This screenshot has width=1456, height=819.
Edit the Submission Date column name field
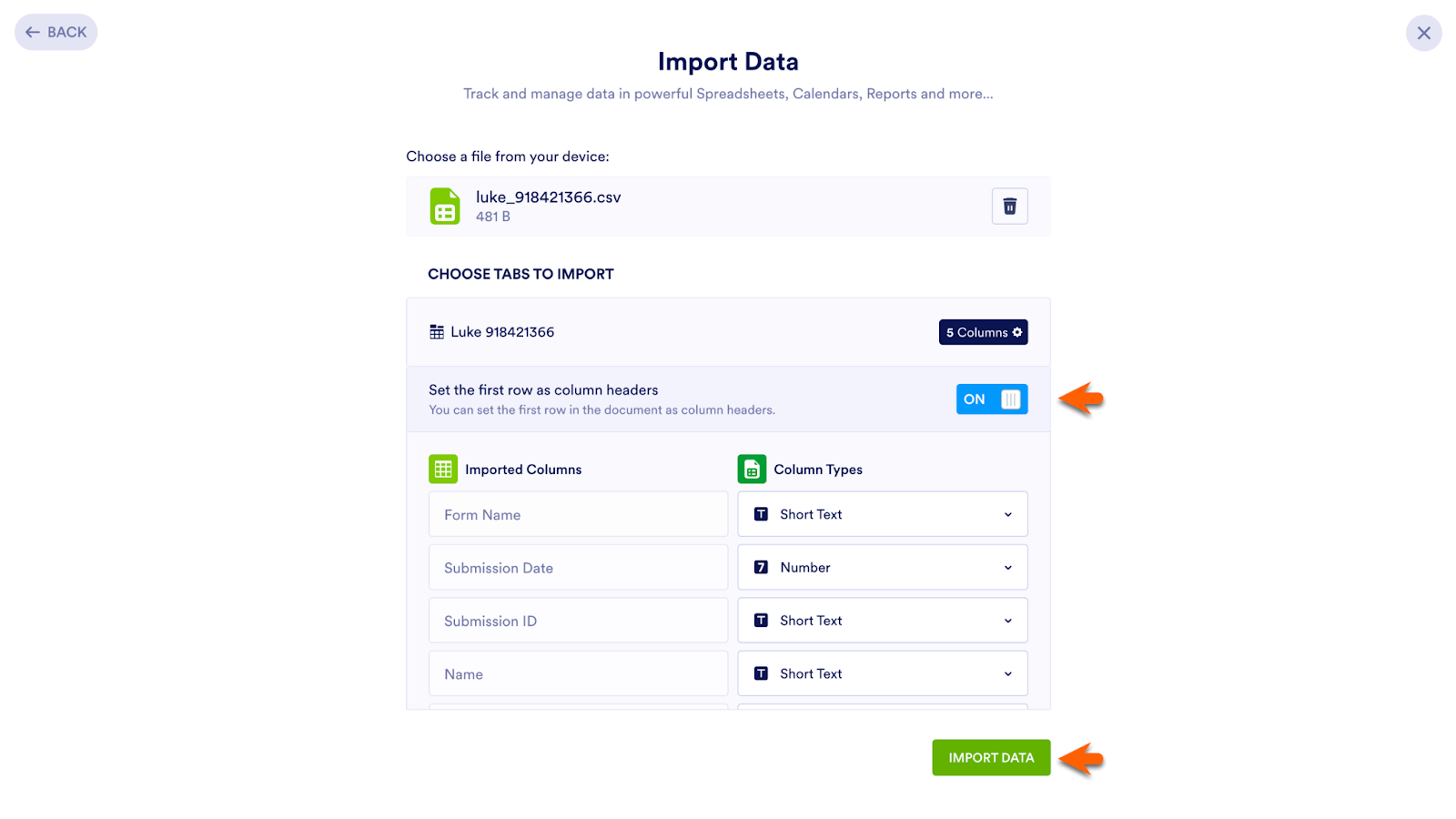click(x=578, y=568)
